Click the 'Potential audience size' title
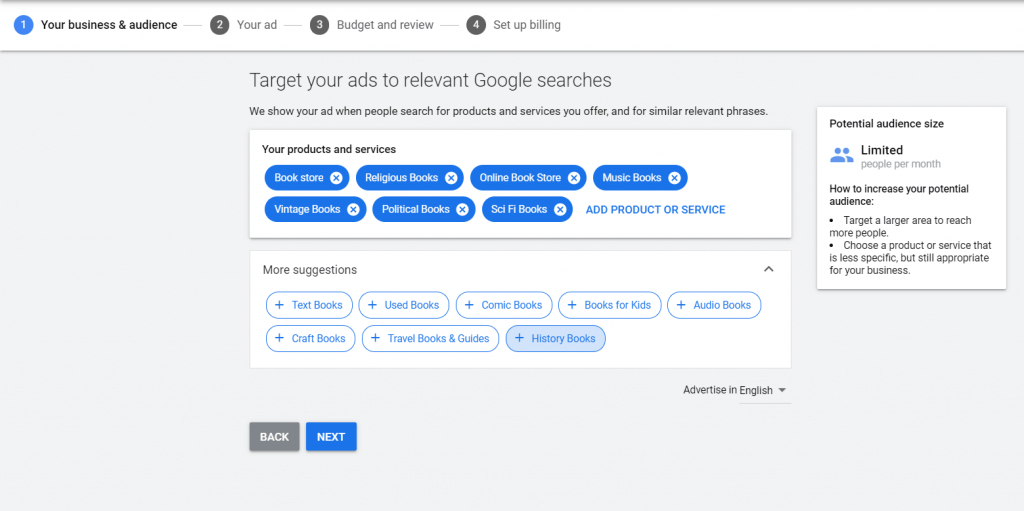 coord(886,124)
